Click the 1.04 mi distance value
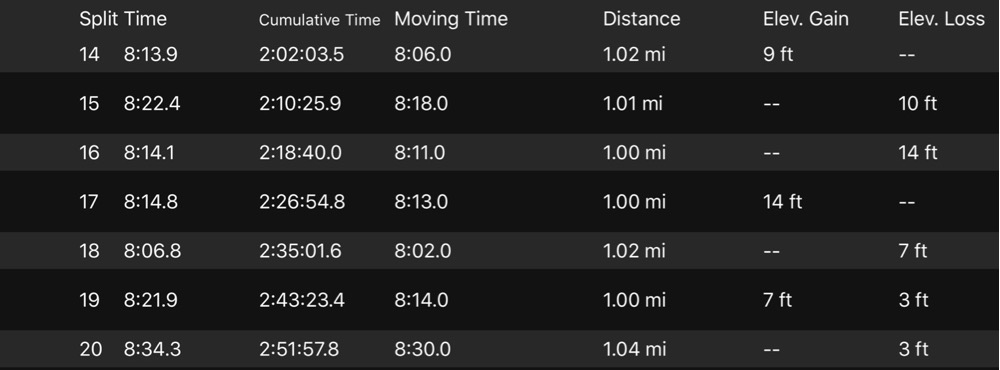The image size is (1000, 370). coord(635,350)
